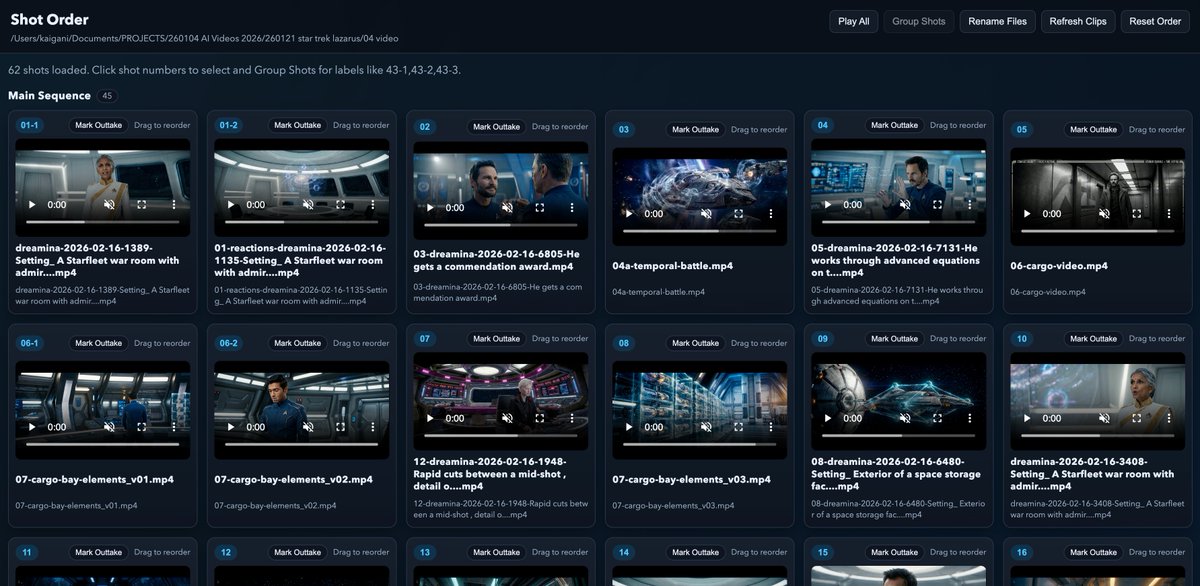Reset Order of the shots
Image resolution: width=1200 pixels, height=586 pixels.
[1155, 21]
